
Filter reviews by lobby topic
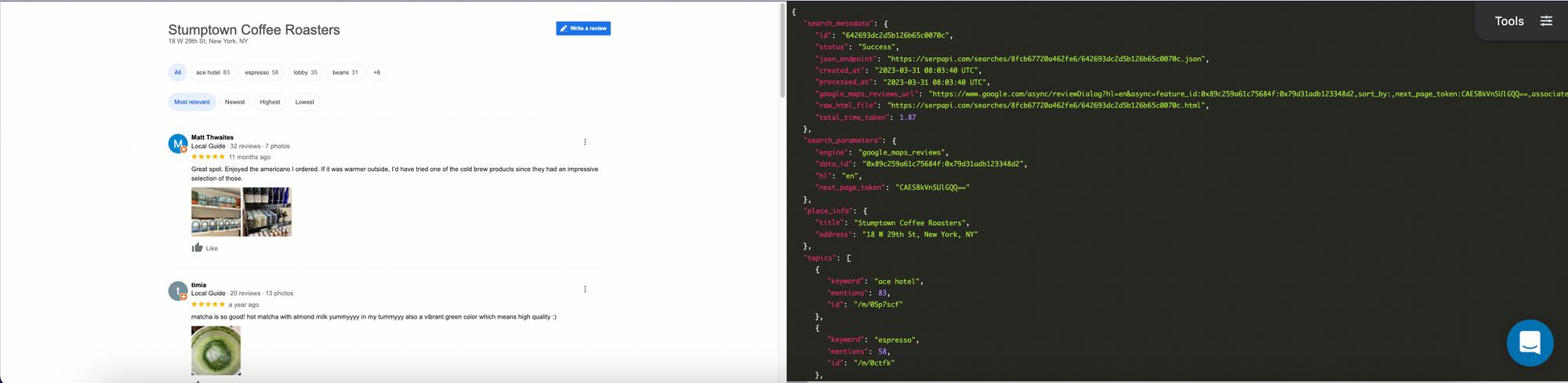click(x=305, y=72)
